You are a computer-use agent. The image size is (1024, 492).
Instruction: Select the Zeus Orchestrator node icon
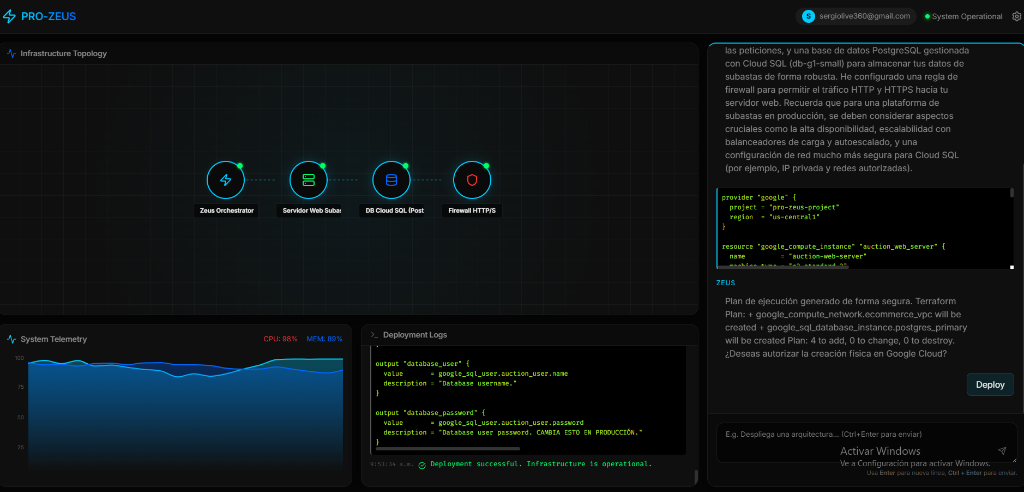click(x=225, y=180)
